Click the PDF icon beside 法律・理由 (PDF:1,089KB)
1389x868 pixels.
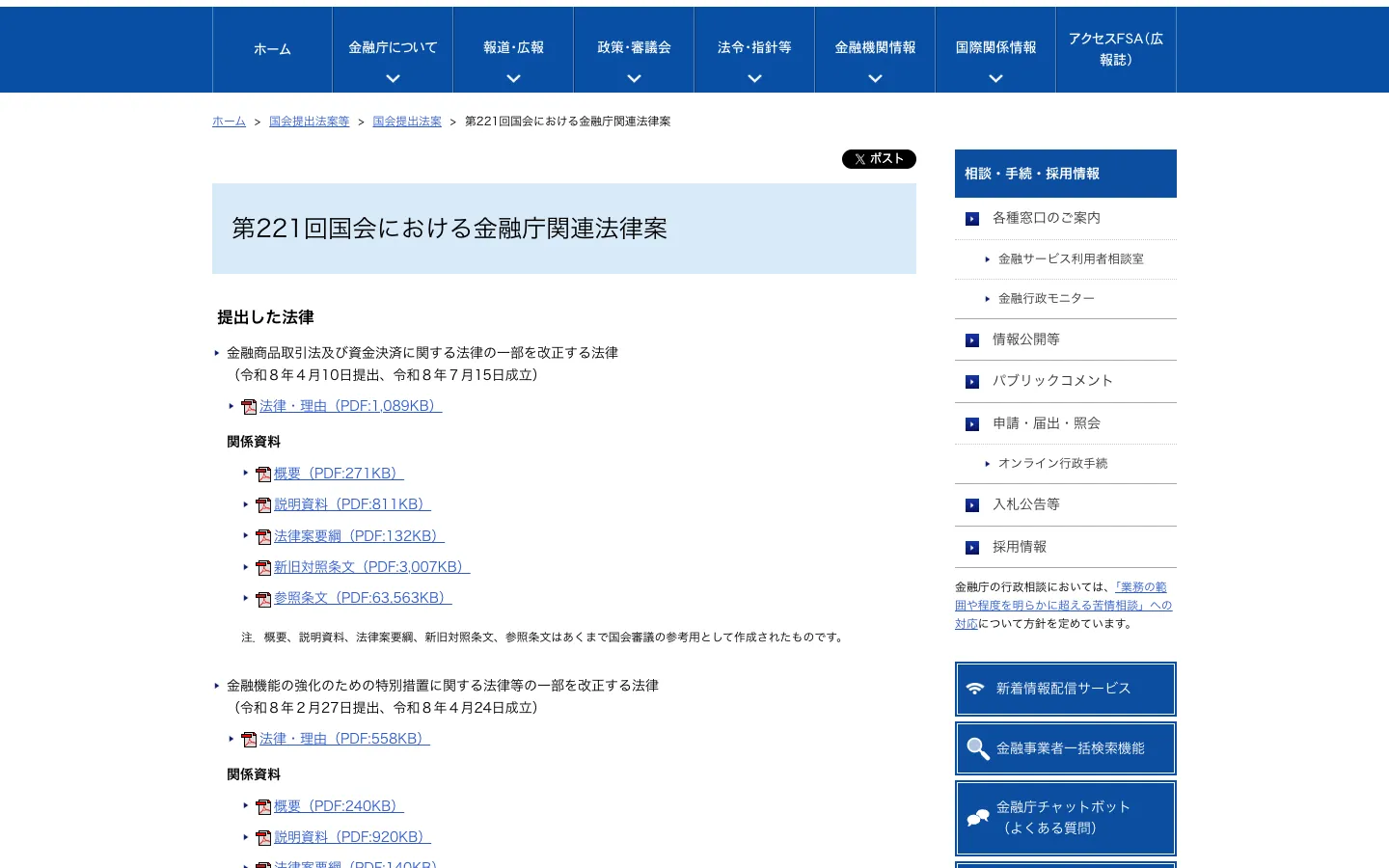click(249, 407)
